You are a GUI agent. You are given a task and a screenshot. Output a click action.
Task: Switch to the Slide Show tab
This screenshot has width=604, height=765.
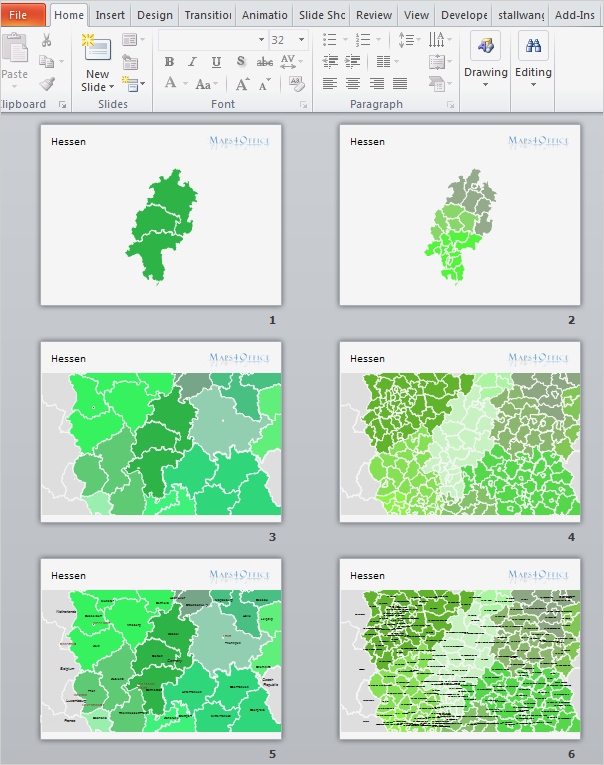(x=322, y=15)
